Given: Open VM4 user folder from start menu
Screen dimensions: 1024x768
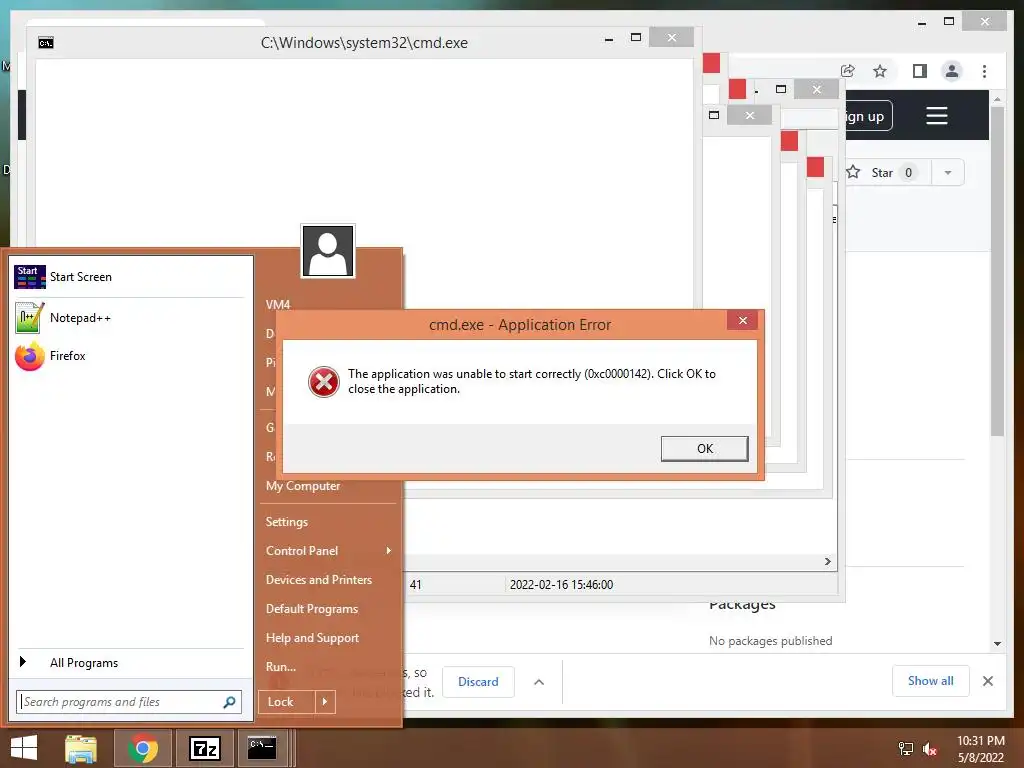Looking at the screenshot, I should coord(278,304).
